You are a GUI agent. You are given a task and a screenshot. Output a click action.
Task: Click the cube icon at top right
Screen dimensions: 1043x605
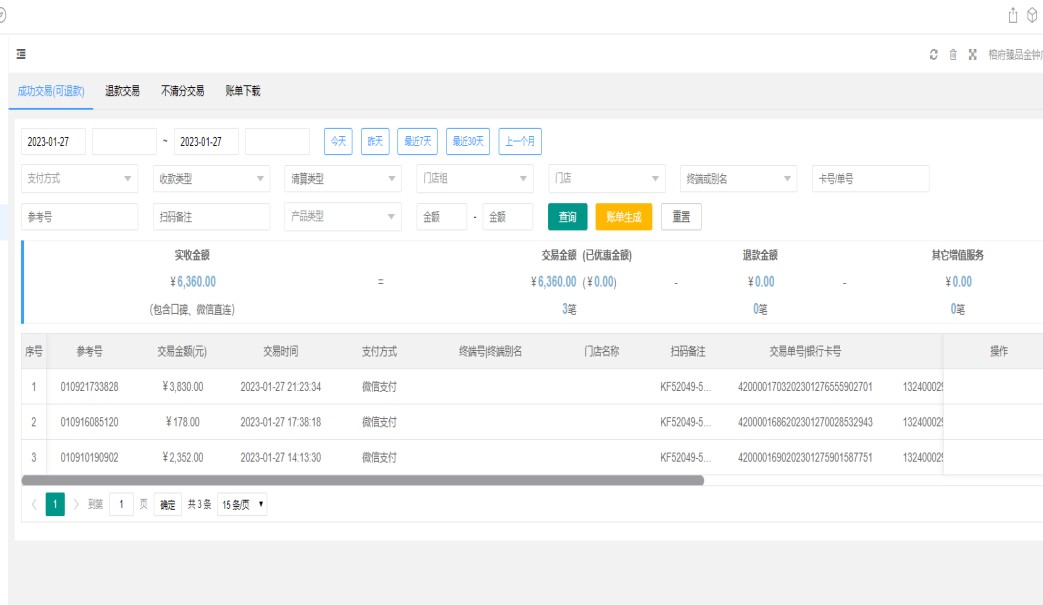(1032, 14)
